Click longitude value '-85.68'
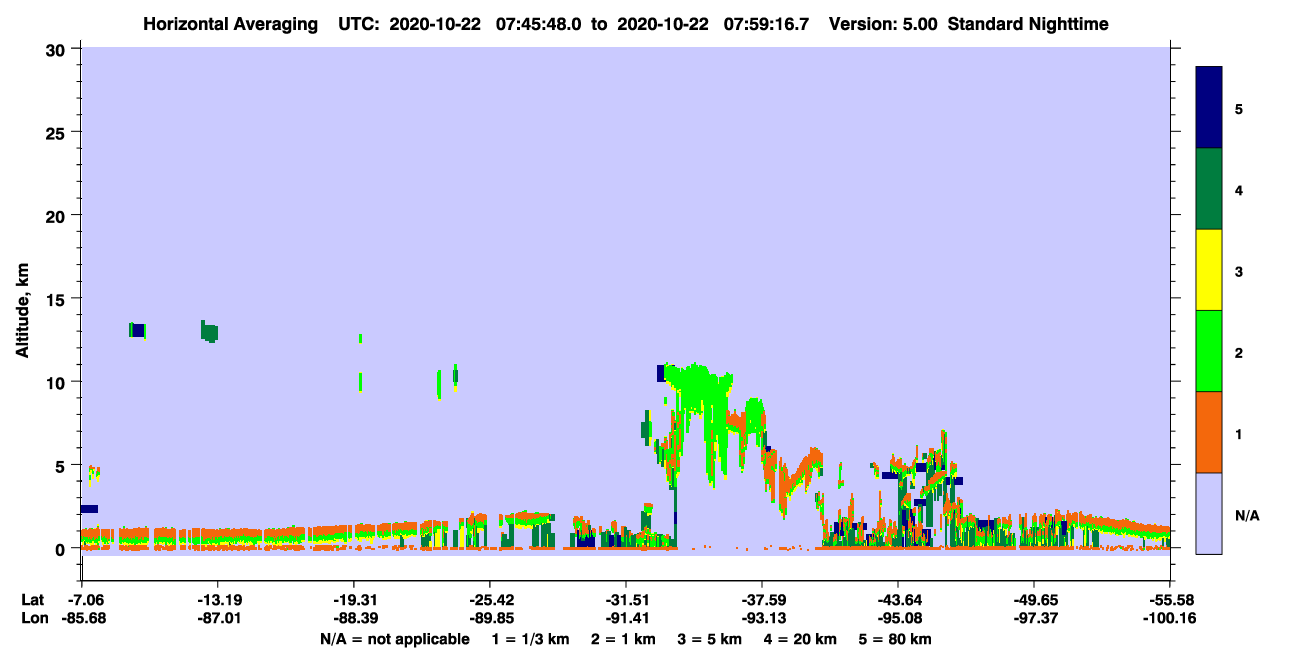The height and width of the screenshot is (667, 1300). (x=82, y=618)
